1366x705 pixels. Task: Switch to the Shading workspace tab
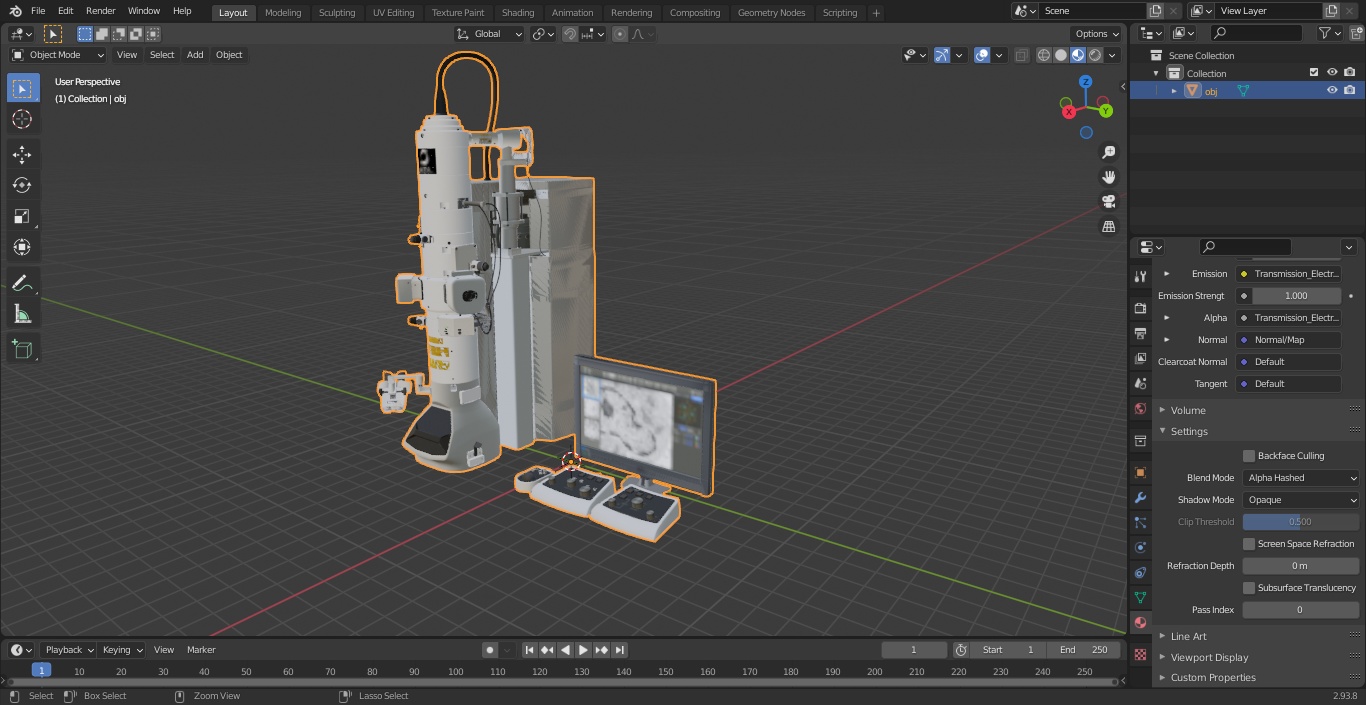517,12
